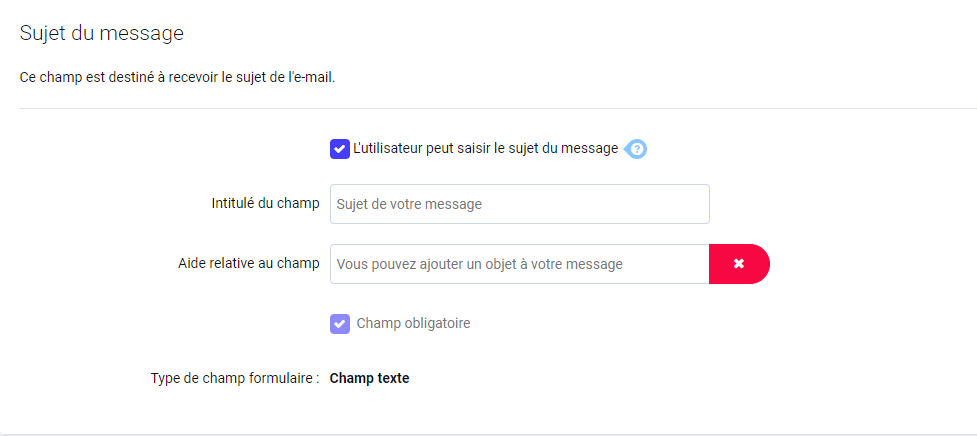Click the Type de champ formulaire label

click(235, 378)
